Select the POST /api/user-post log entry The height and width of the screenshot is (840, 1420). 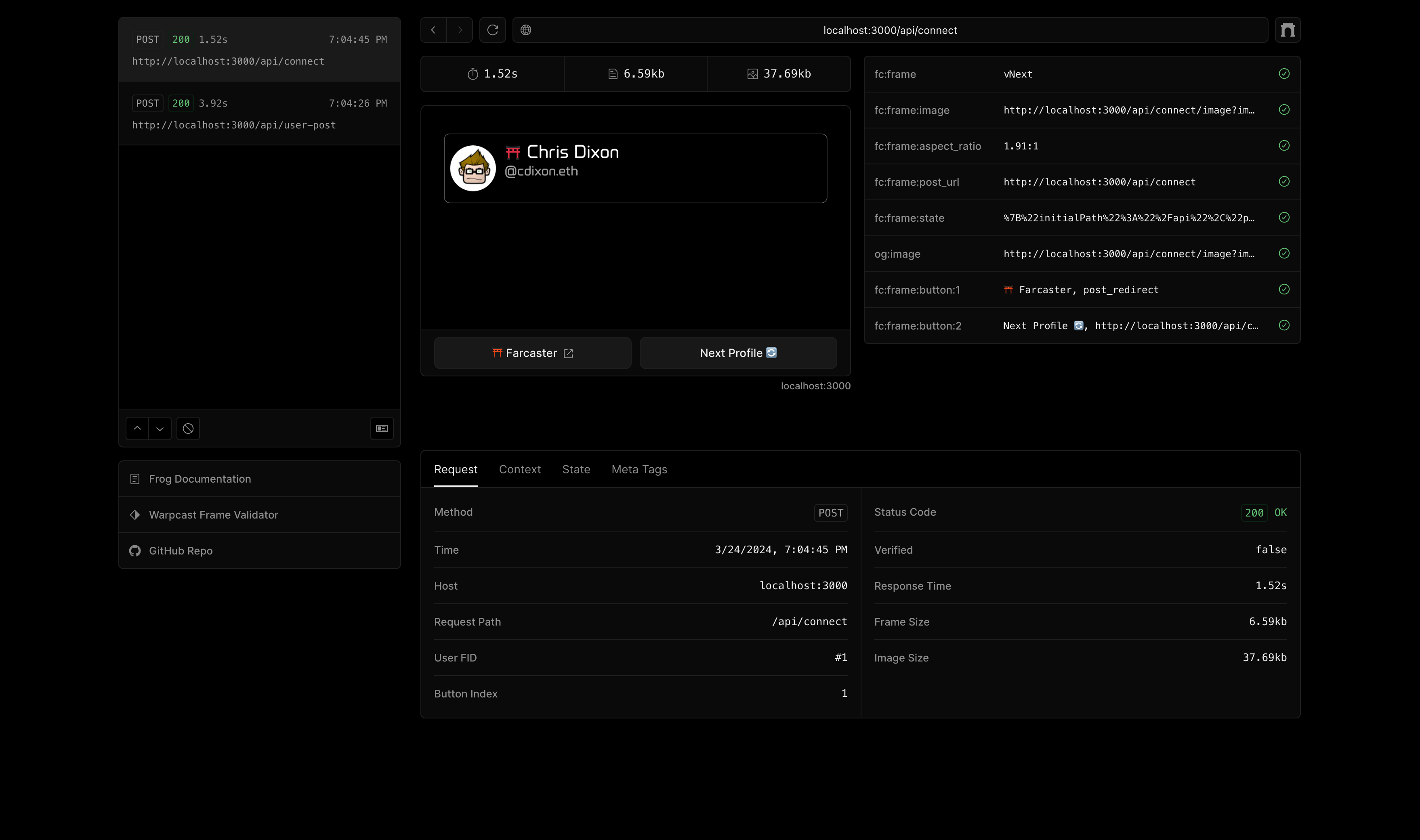[260, 113]
